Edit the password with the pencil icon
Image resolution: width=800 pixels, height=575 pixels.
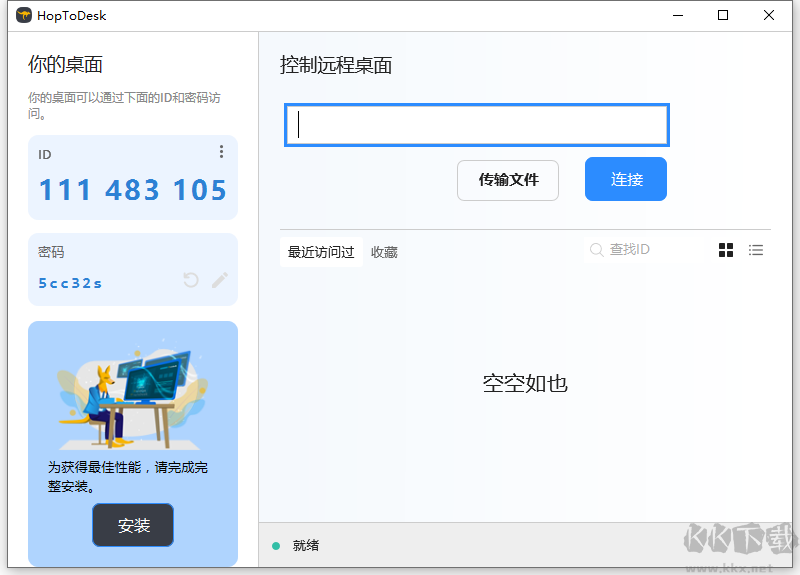[220, 280]
